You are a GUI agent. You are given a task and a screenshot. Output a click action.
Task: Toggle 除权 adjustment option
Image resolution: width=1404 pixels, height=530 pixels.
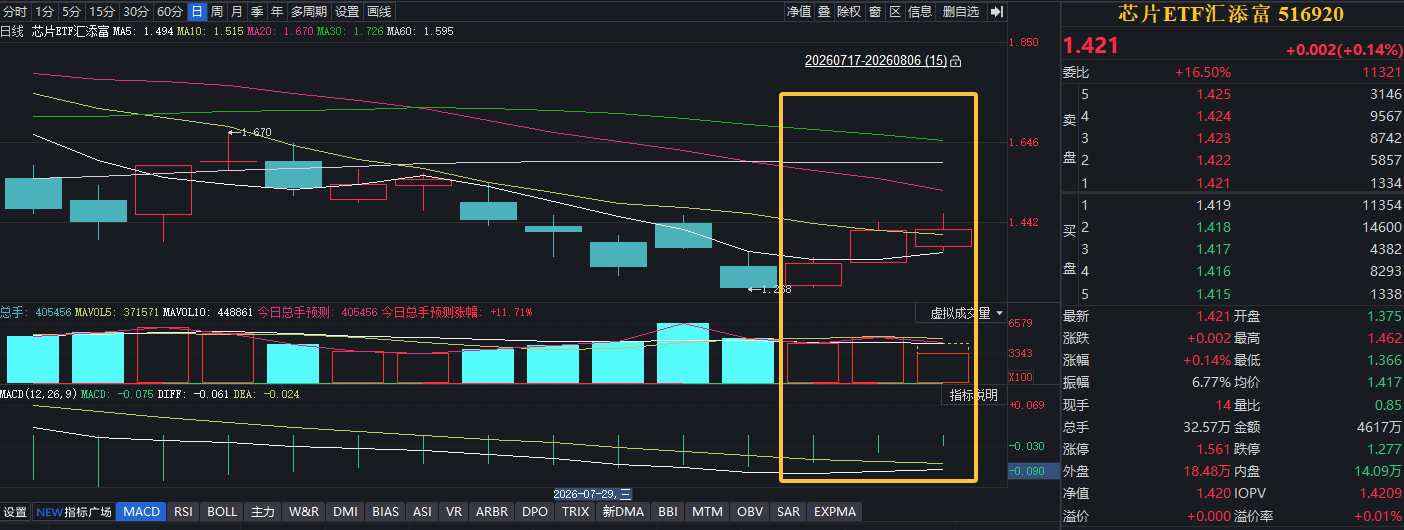849,12
